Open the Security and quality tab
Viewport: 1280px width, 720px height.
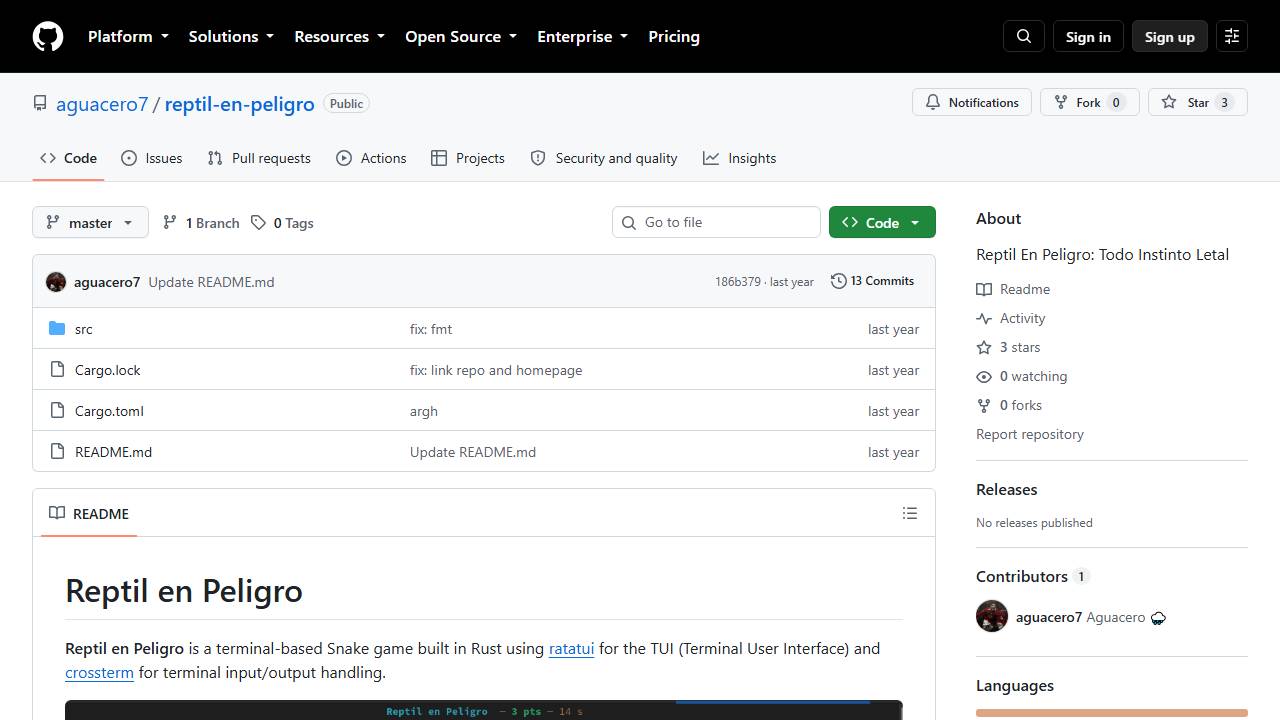pyautogui.click(x=604, y=158)
